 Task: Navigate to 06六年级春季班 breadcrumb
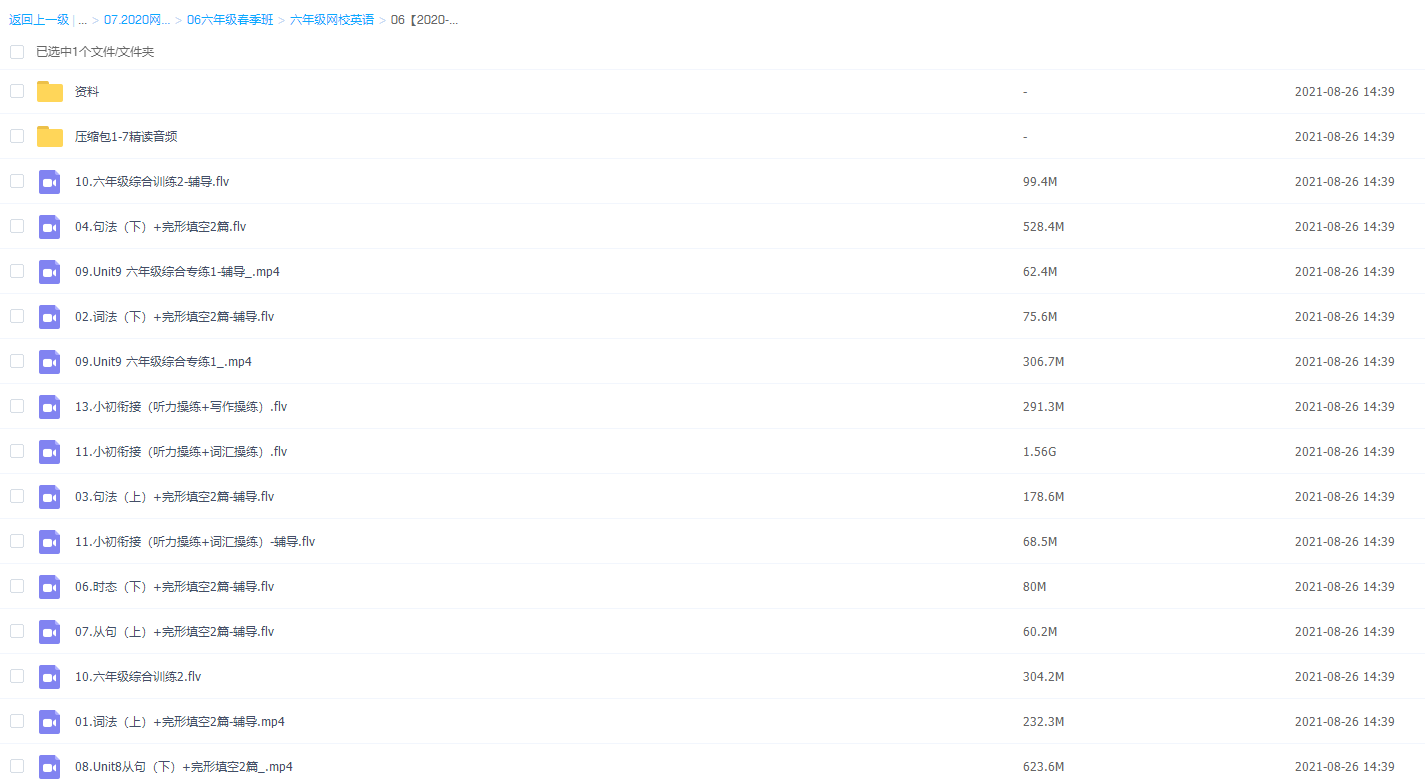(x=230, y=20)
